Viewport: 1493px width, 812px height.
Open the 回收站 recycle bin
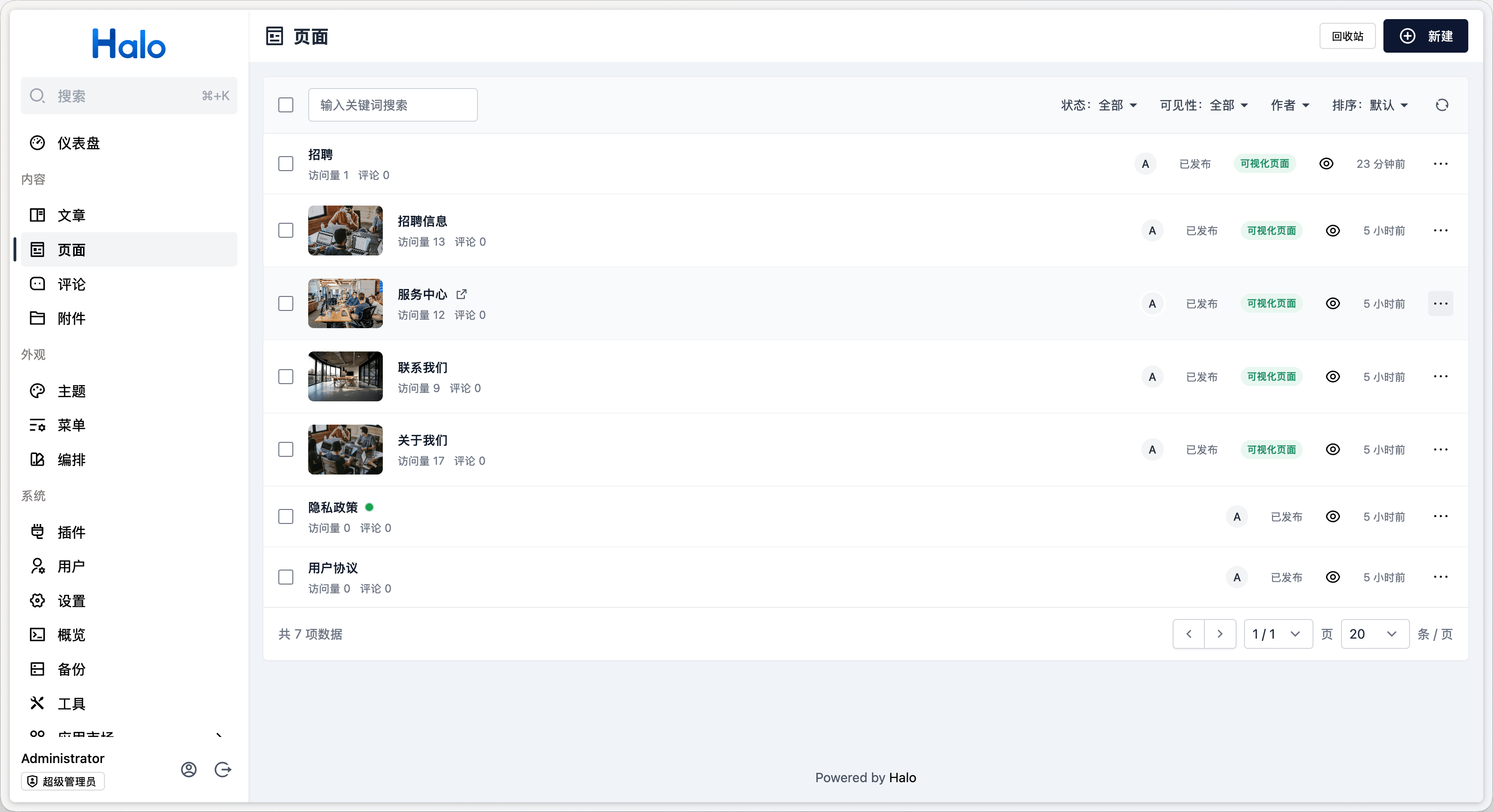(1347, 36)
